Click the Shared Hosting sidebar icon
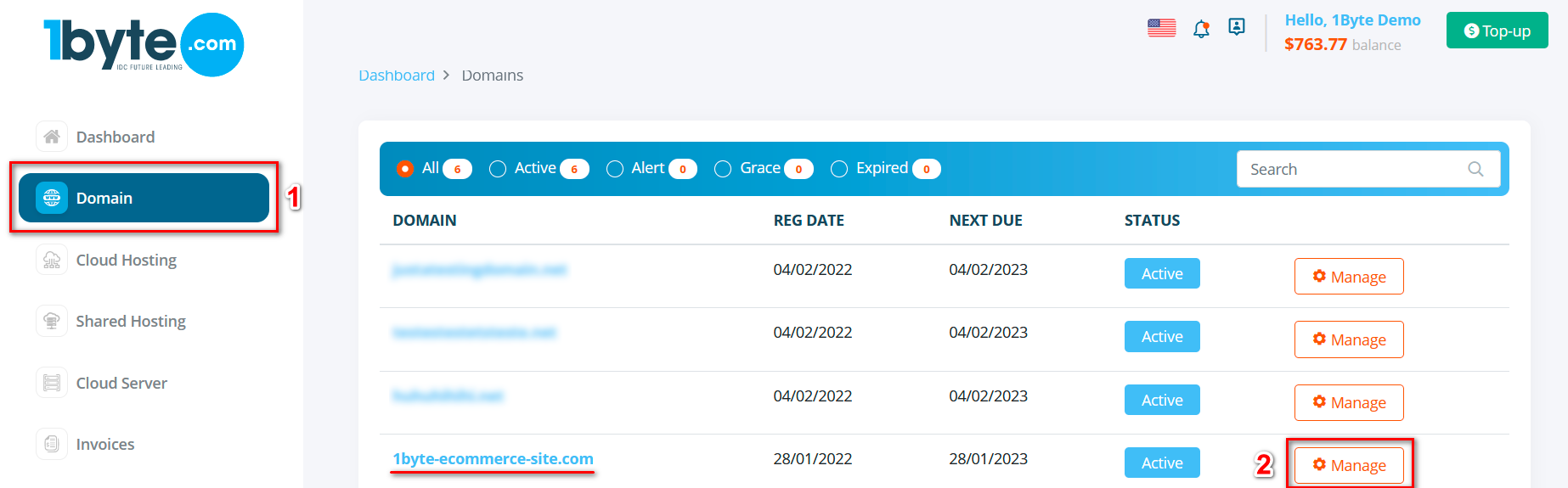Image resolution: width=1568 pixels, height=488 pixels. pos(52,322)
